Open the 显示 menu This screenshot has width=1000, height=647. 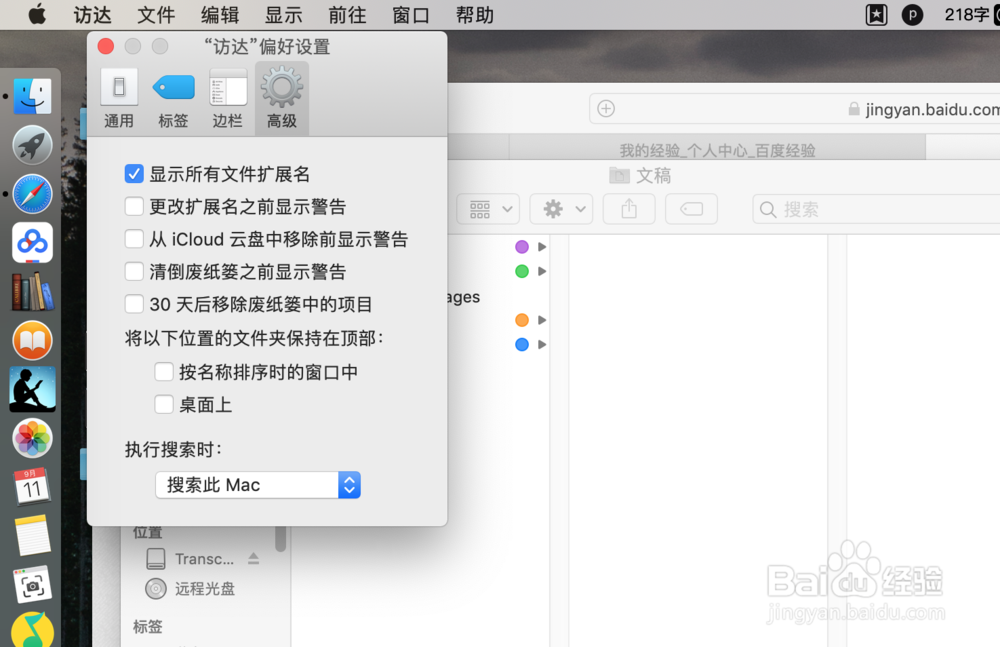(283, 15)
